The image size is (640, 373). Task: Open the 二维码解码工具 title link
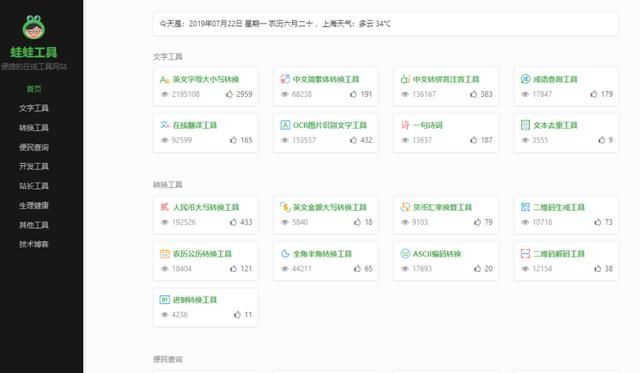coord(559,254)
